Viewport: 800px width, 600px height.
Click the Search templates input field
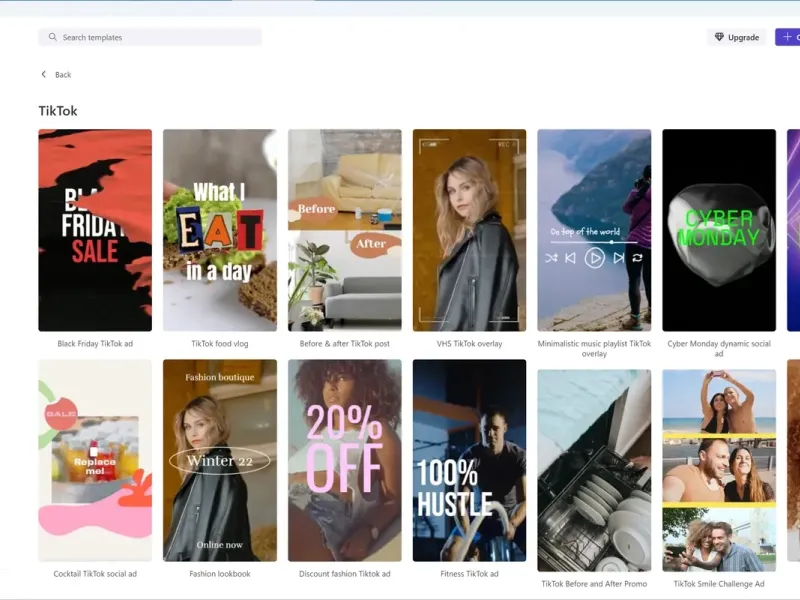tap(149, 37)
